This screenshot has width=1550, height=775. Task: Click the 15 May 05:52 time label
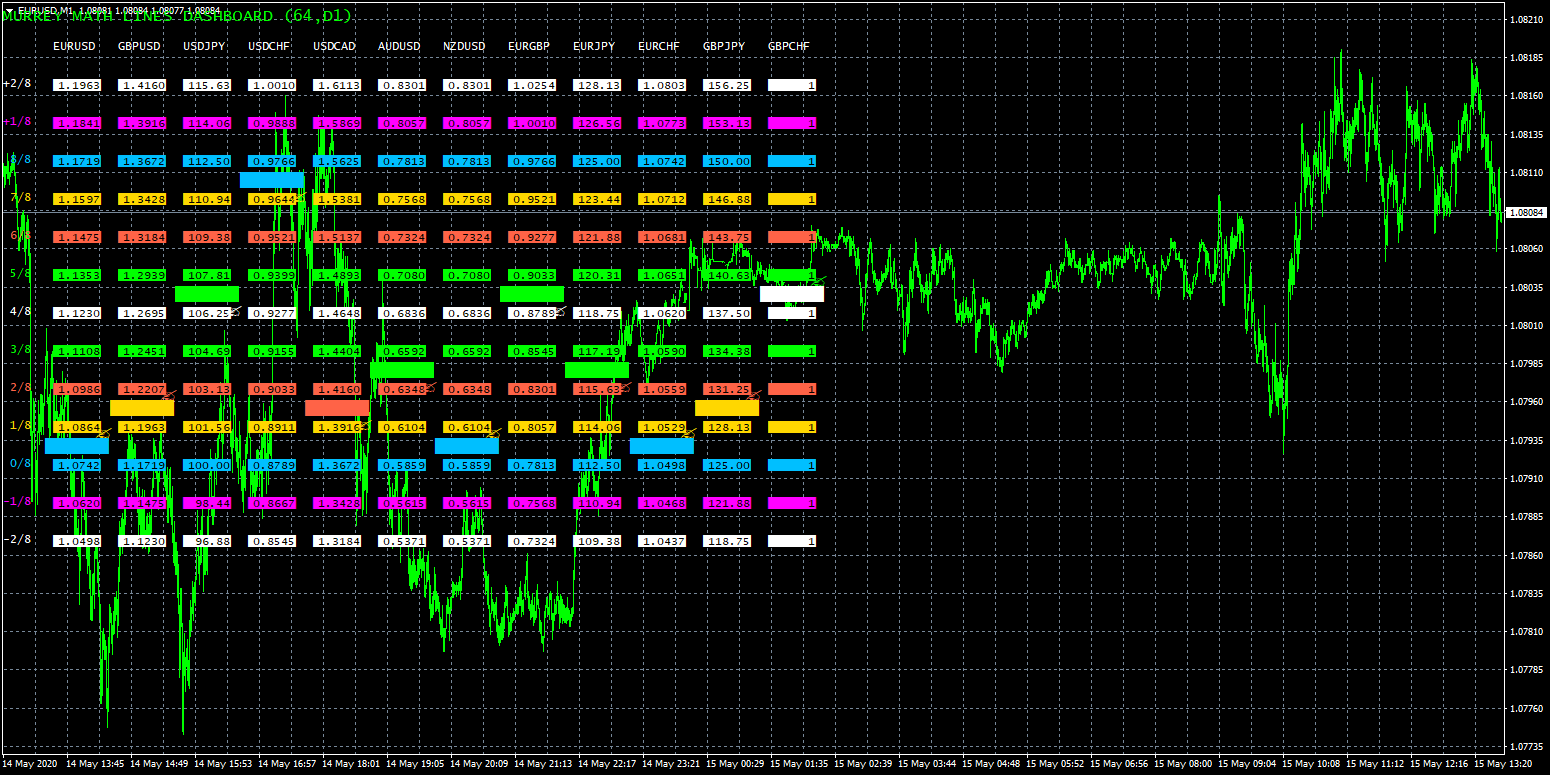point(1057,763)
